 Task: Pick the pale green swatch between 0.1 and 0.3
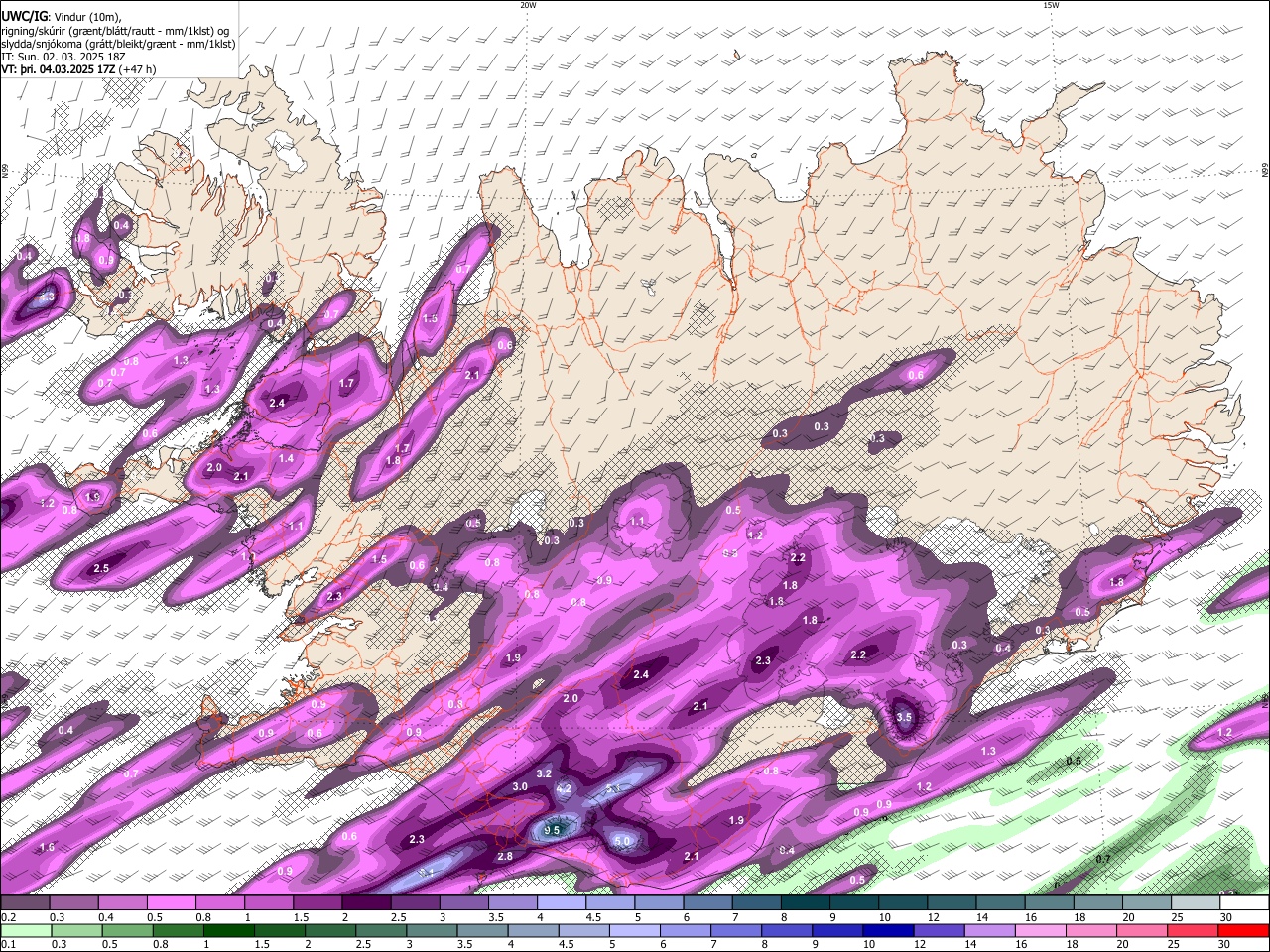coord(25,931)
